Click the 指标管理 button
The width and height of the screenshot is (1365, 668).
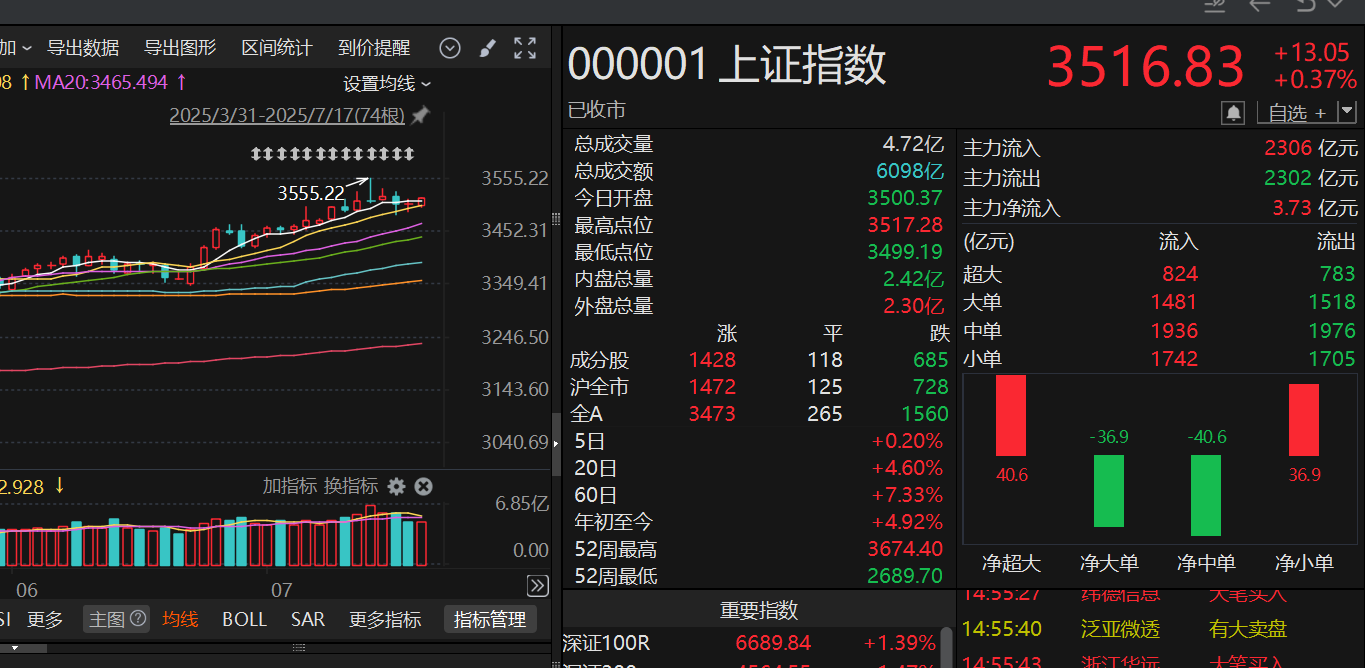pyautogui.click(x=490, y=619)
